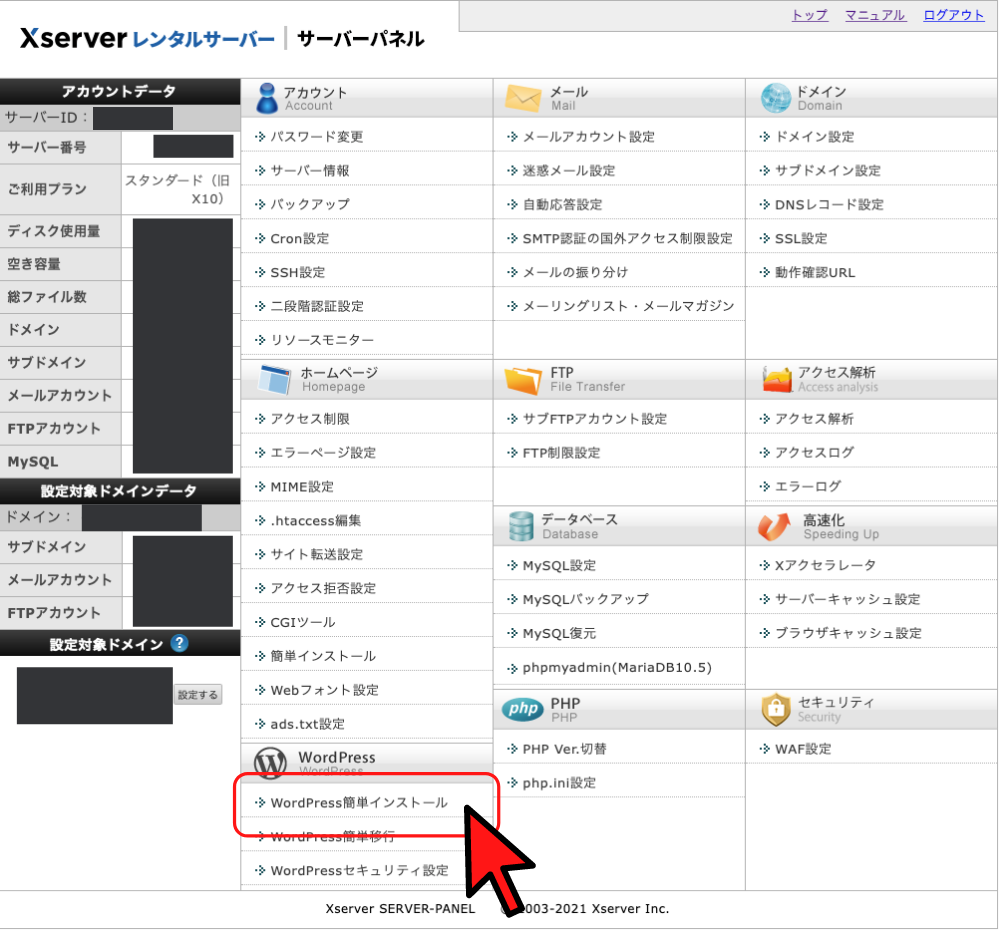
Task: Open パスワード変更
Action: [x=316, y=137]
